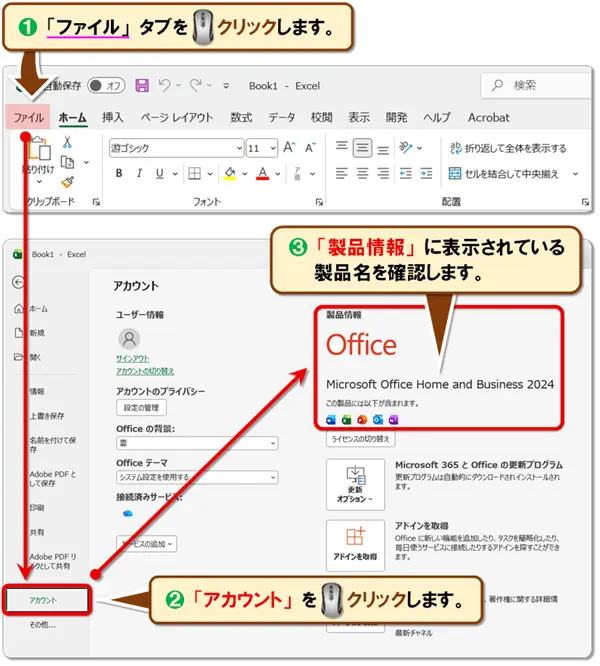Click the Cut scissors icon
600x666 pixels.
point(67,142)
